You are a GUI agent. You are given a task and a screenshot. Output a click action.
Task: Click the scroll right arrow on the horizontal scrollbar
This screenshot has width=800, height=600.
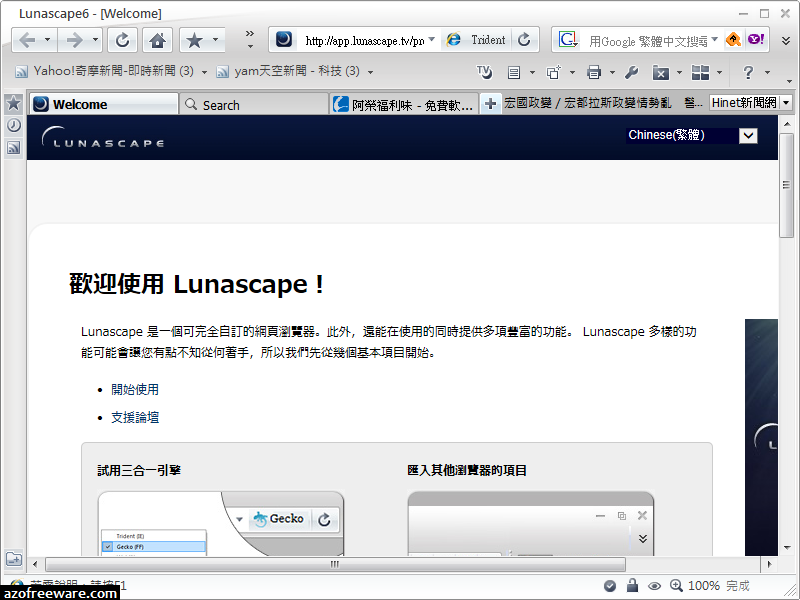click(769, 564)
